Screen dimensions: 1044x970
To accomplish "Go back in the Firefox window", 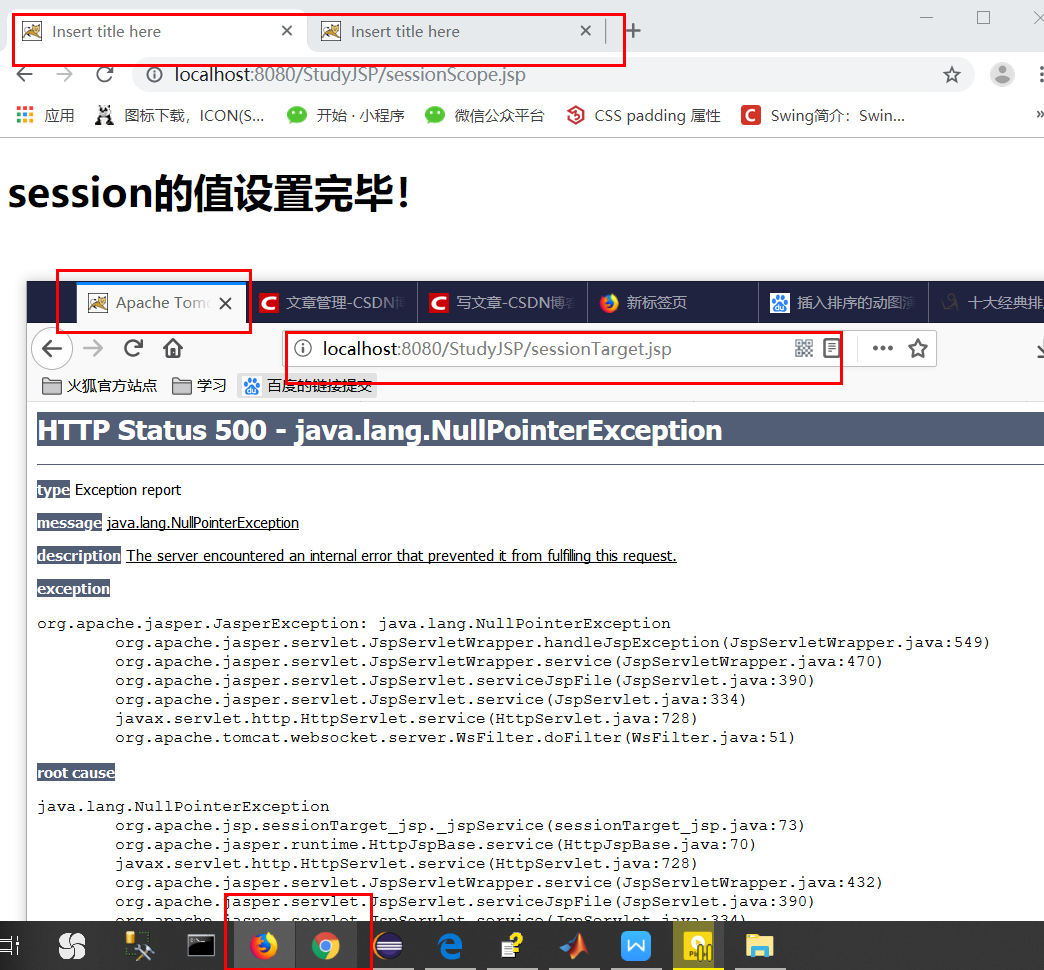I will pos(52,348).
